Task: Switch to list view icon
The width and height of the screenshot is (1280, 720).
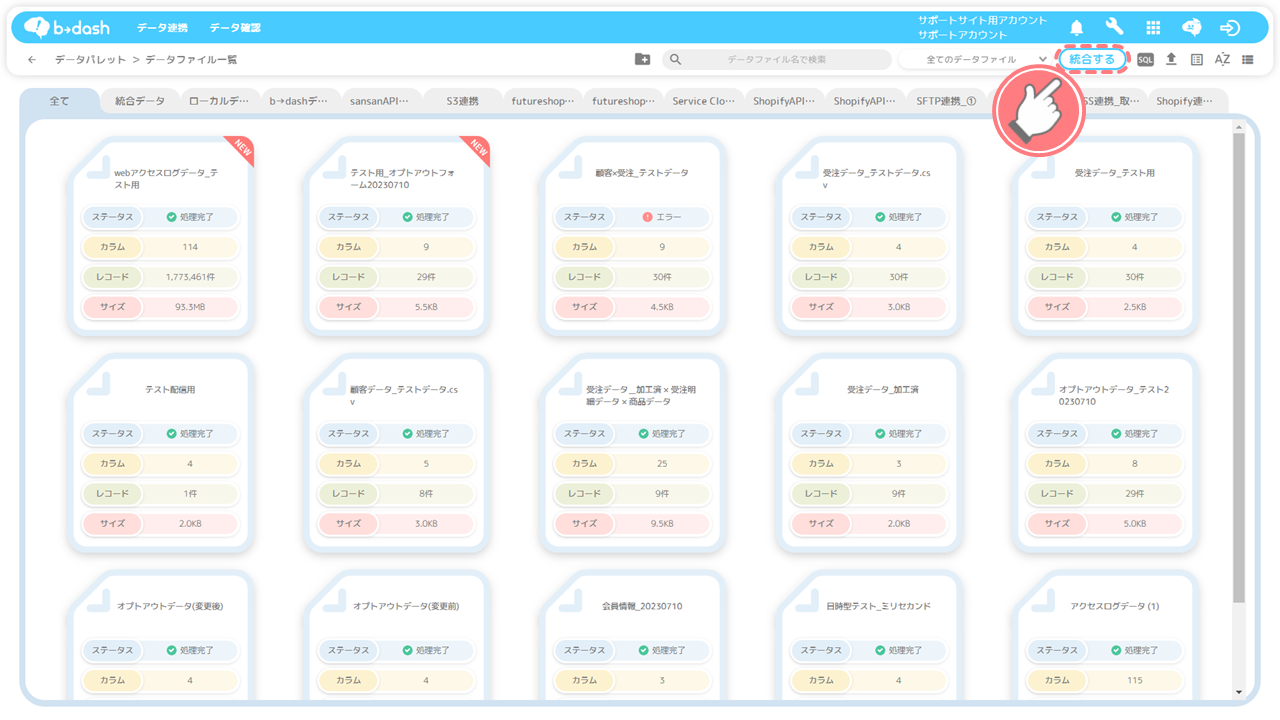Action: (1248, 60)
